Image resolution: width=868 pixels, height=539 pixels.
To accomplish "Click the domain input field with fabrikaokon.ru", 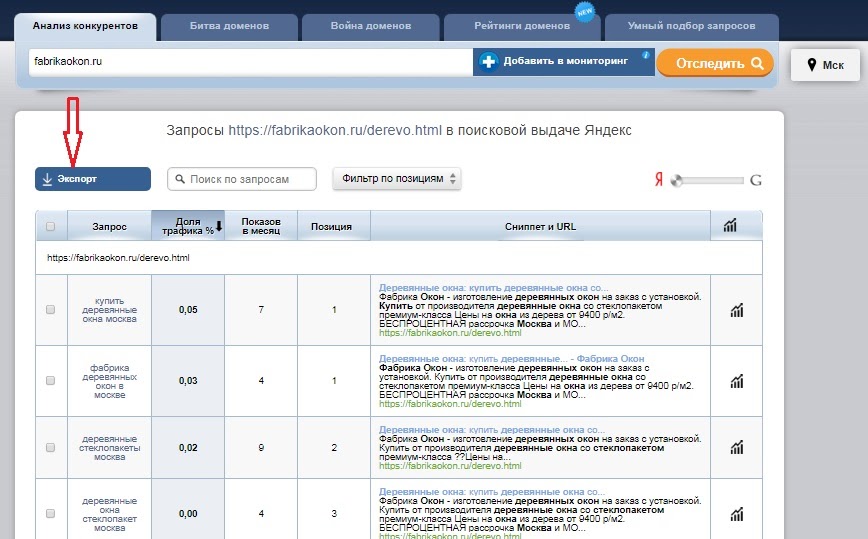I will (251, 61).
